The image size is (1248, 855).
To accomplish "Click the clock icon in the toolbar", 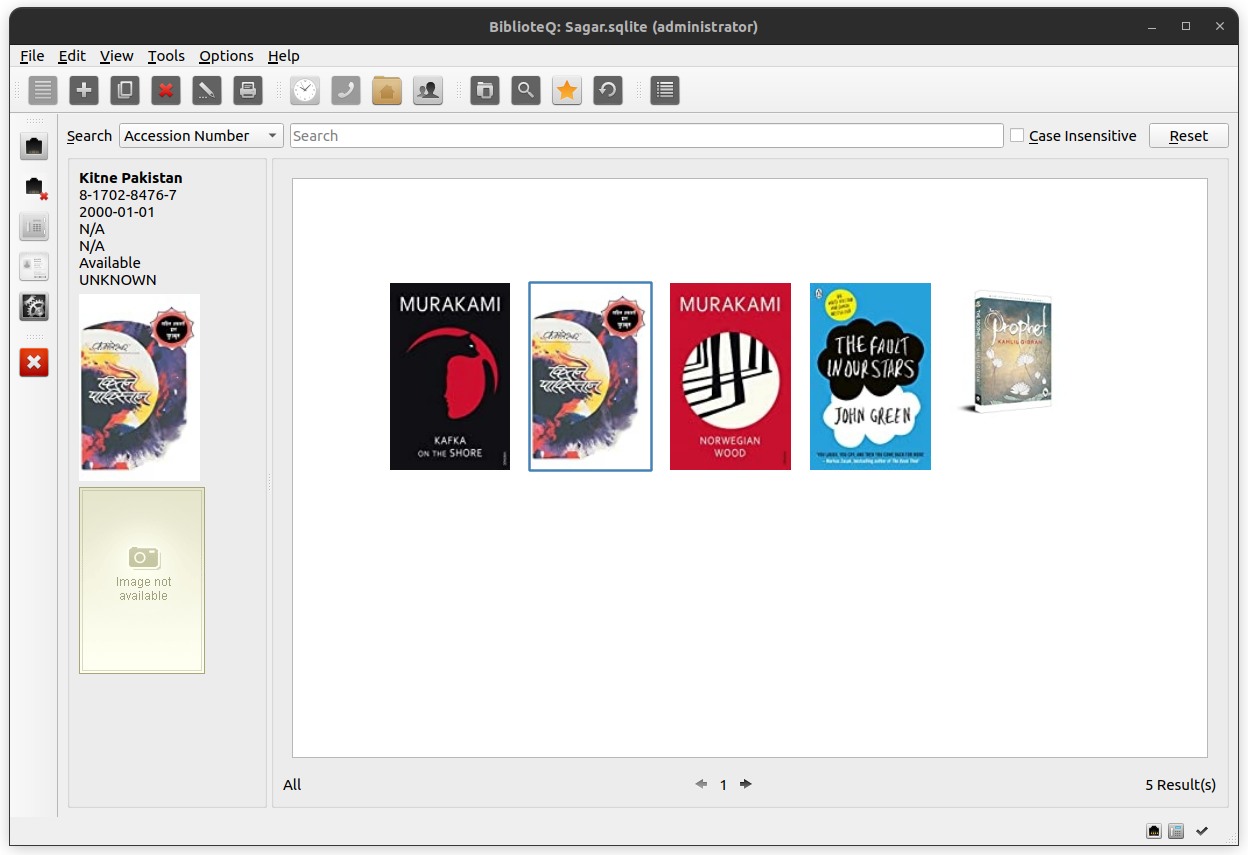I will click(305, 91).
